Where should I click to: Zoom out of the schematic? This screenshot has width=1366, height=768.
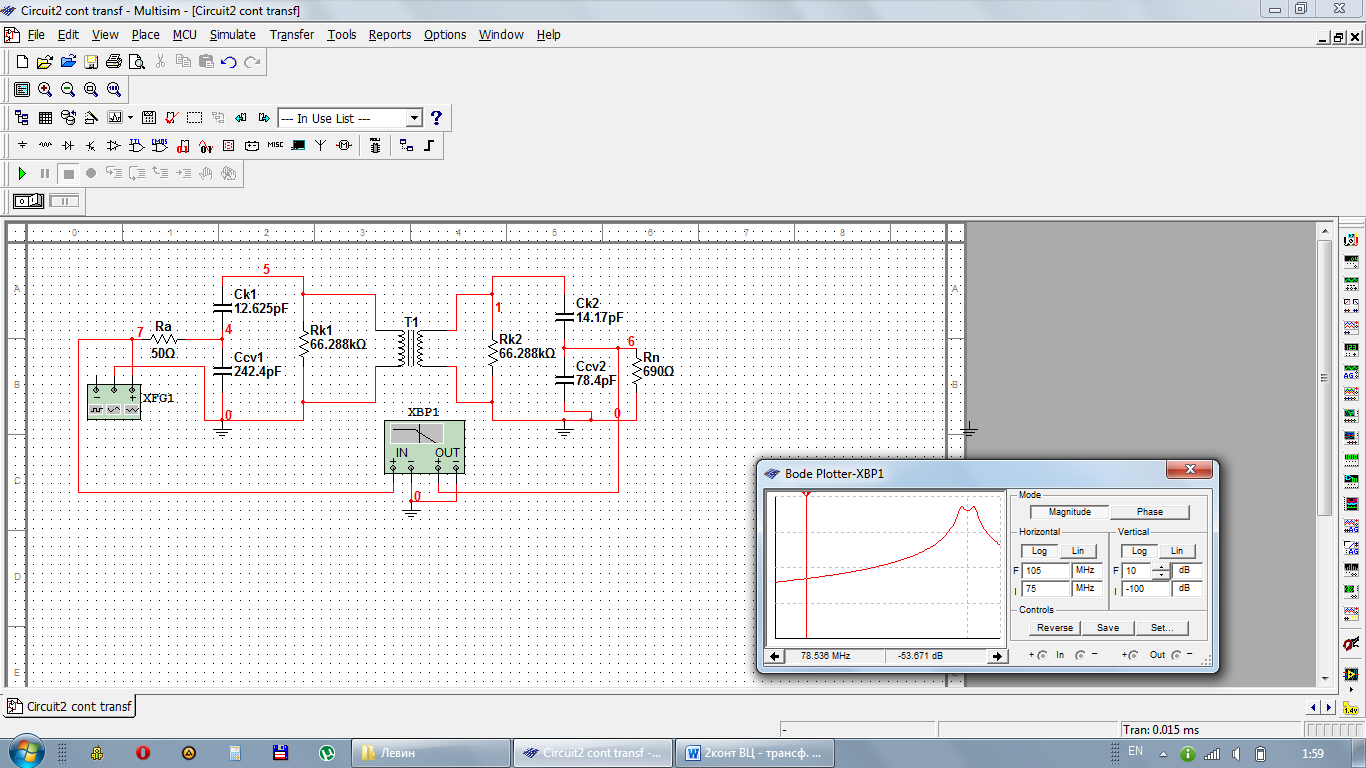click(x=68, y=89)
